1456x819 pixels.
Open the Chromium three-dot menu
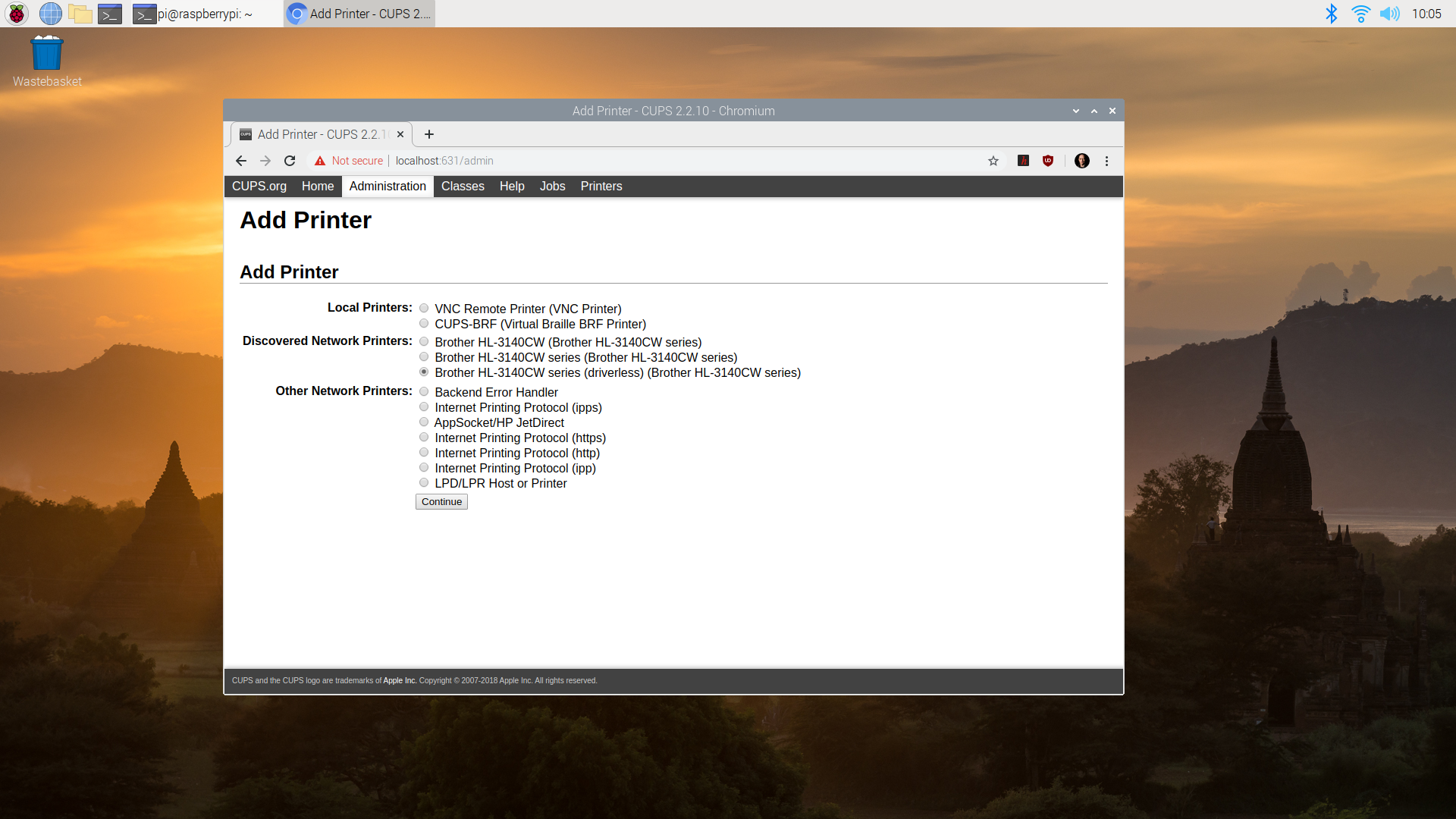1106,161
